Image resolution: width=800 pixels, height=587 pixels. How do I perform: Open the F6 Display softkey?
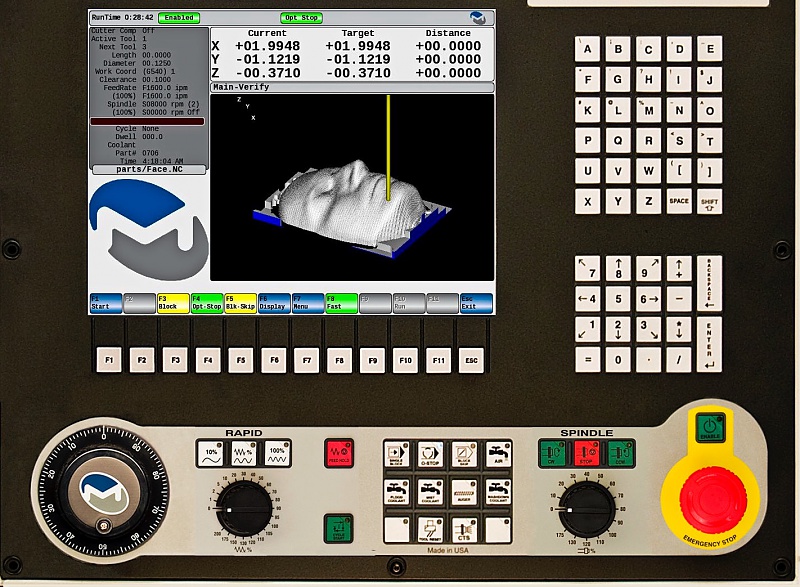274,303
